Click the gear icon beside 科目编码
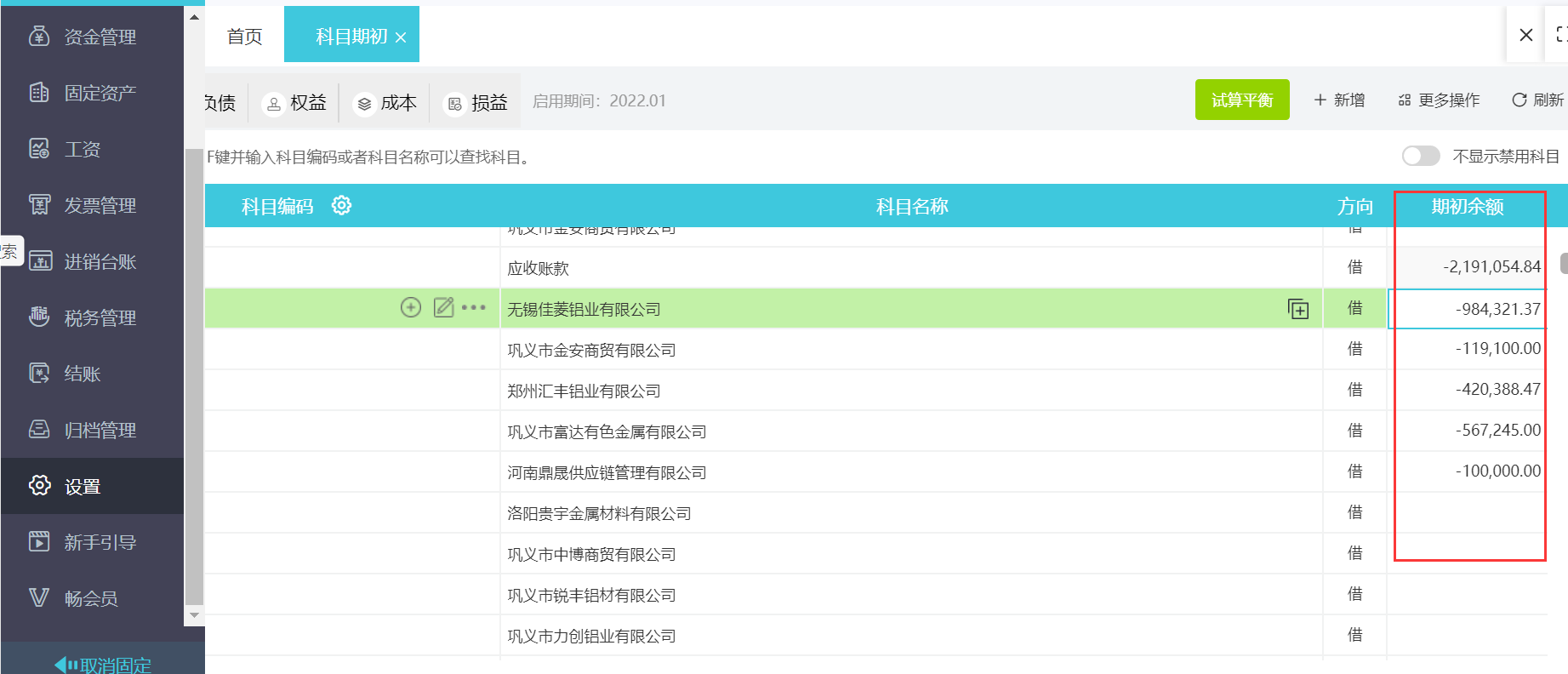Viewport: 1568px width, 674px height. coord(341,206)
